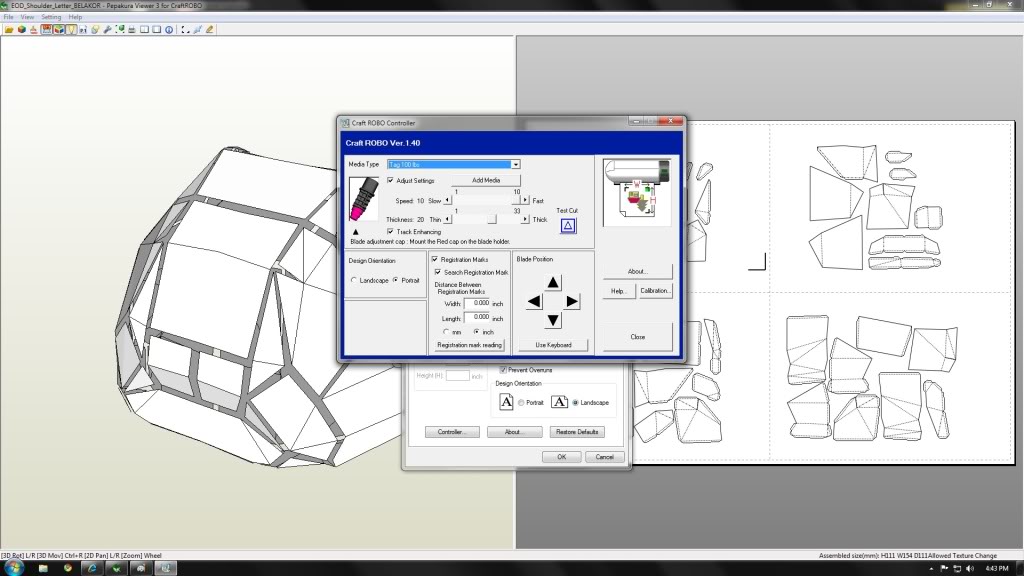Image resolution: width=1024 pixels, height=576 pixels.
Task: Click the blue craft cutter tool icon
Action: pos(197,29)
